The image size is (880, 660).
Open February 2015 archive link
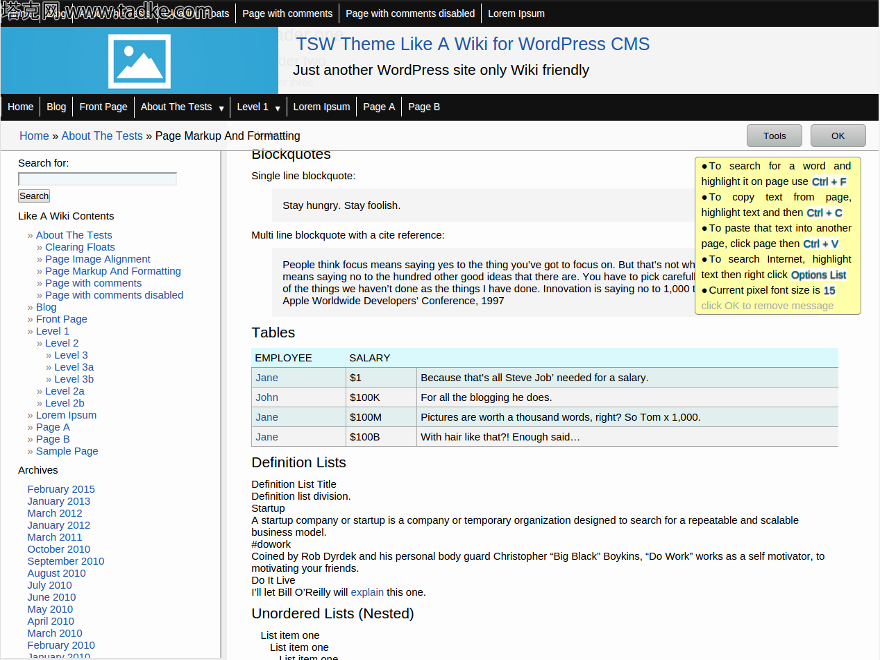(x=61, y=489)
